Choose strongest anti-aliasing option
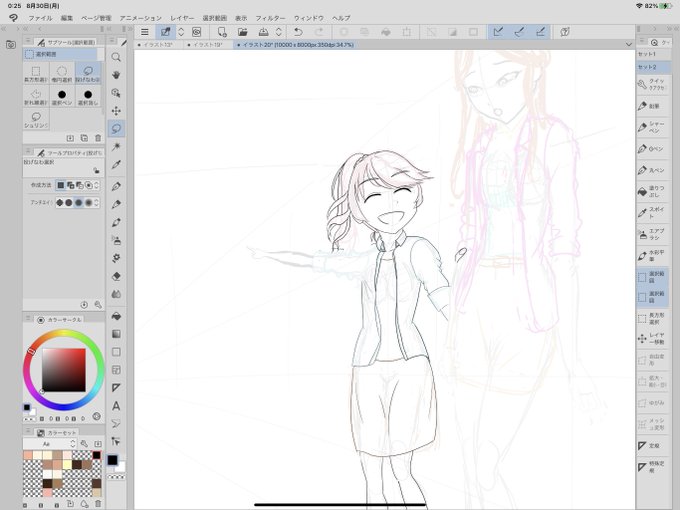The width and height of the screenshot is (680, 510). [88, 203]
